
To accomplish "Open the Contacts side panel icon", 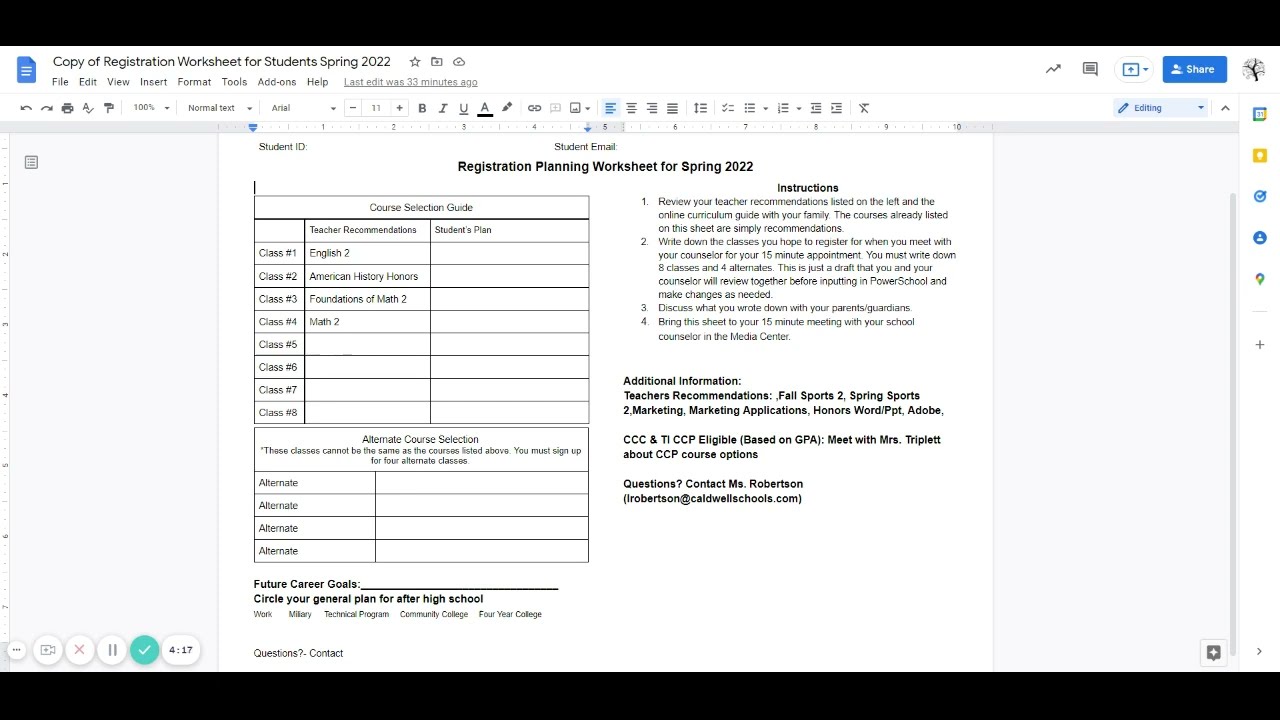I will (x=1260, y=238).
